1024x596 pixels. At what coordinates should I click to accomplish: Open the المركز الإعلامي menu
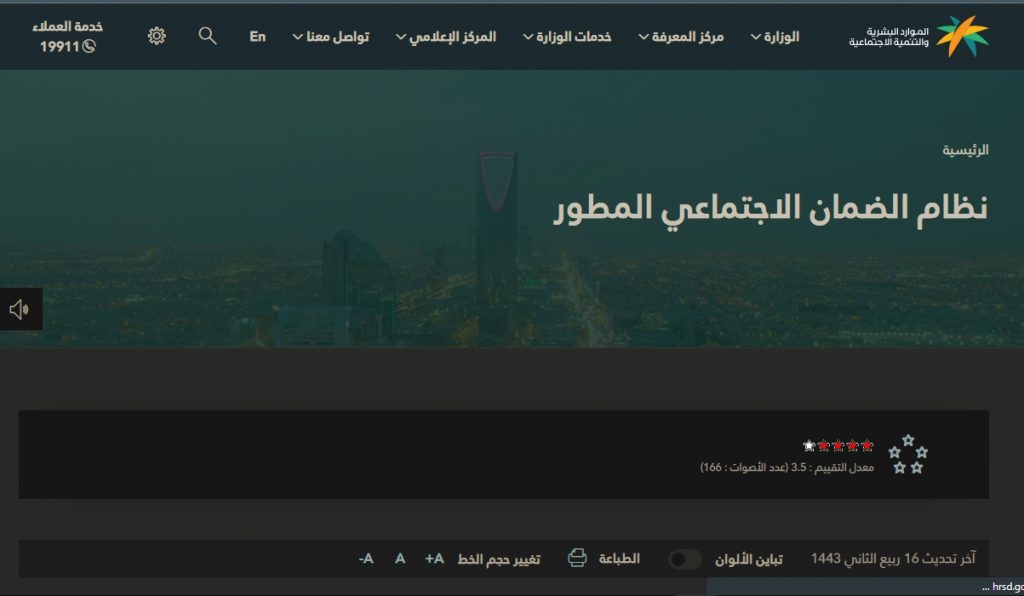tap(446, 37)
